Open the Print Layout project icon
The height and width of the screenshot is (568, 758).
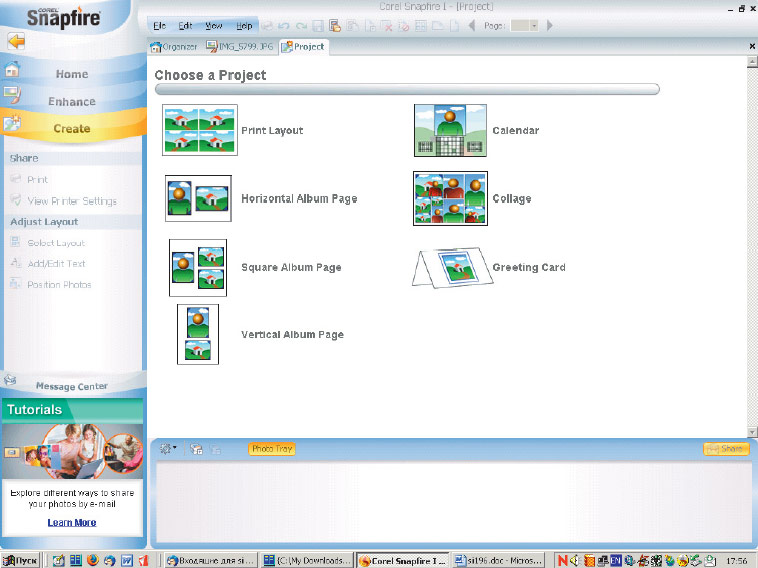click(x=200, y=131)
